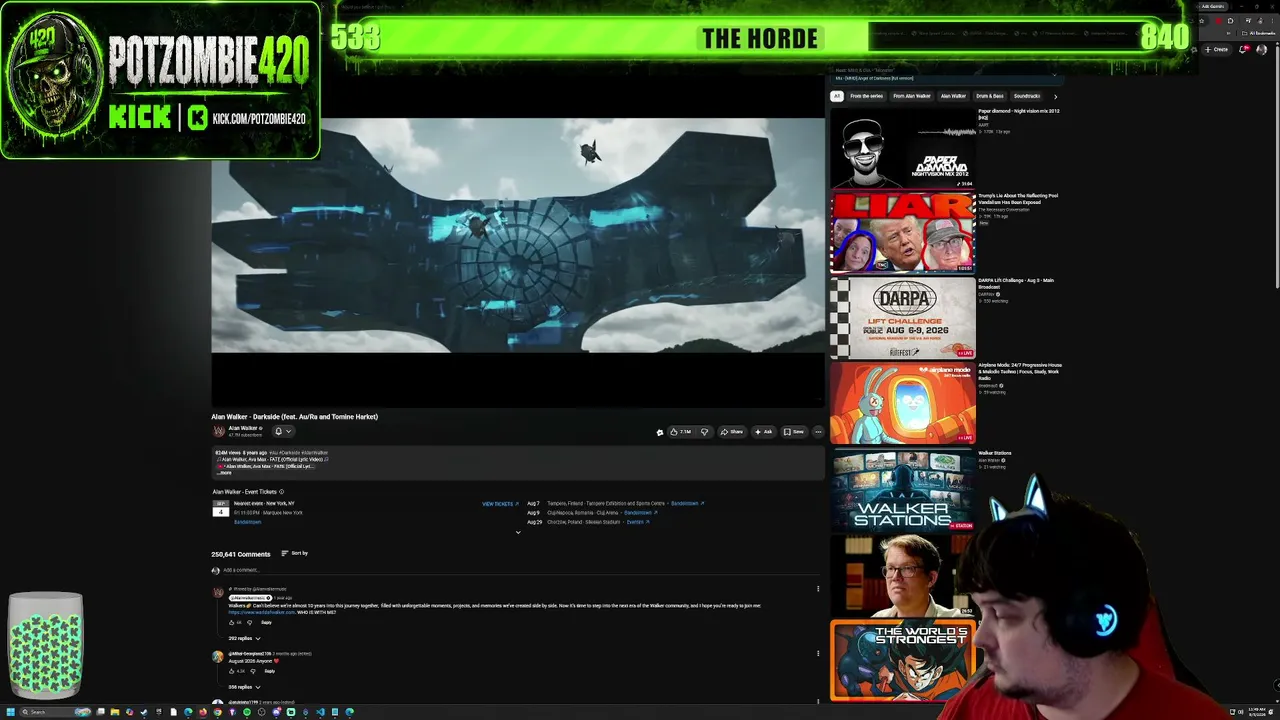Viewport: 1280px width, 720px height.
Task: Select the 'All' filter chip
Action: (837, 96)
